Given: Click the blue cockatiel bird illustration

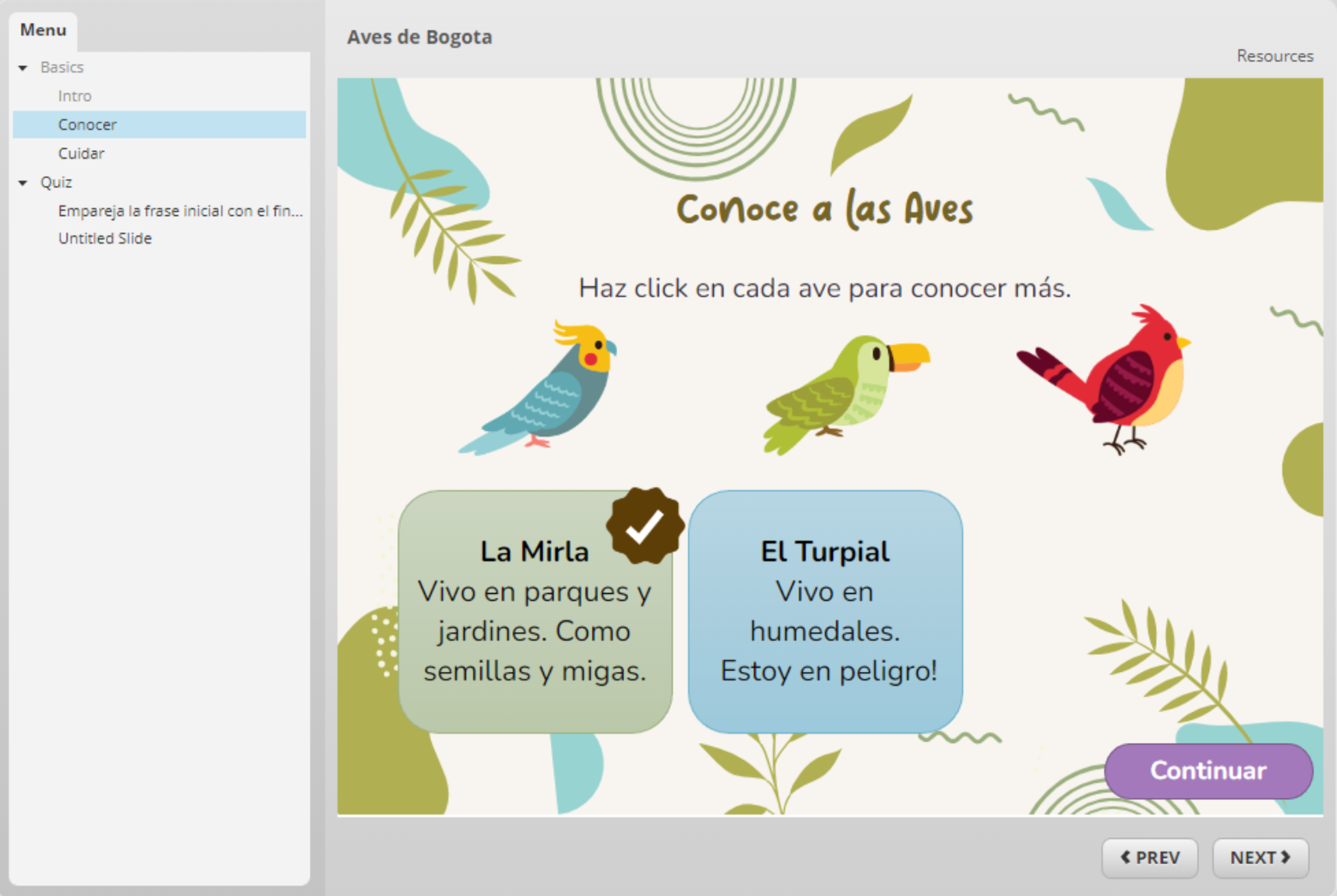Looking at the screenshot, I should click(x=547, y=390).
